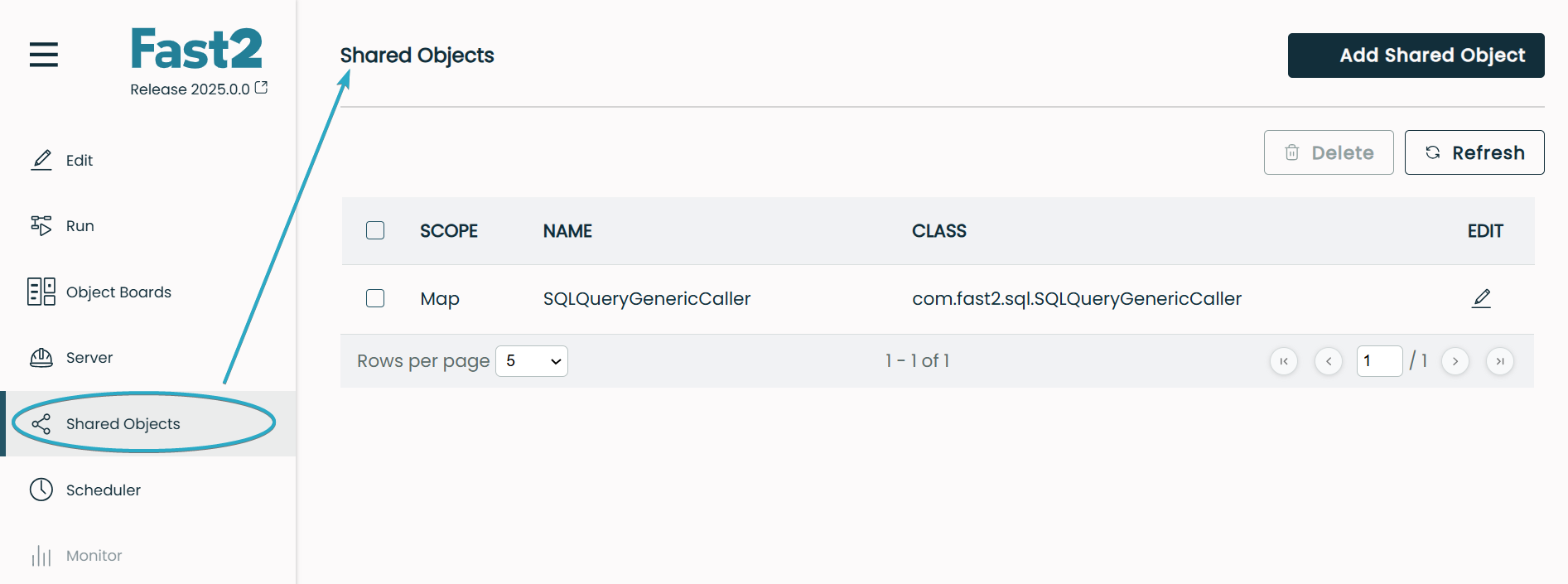Screen dimensions: 1568x584
Task: Click the pencil edit icon for SQLQueryGenericCaller
Action: tap(1481, 298)
